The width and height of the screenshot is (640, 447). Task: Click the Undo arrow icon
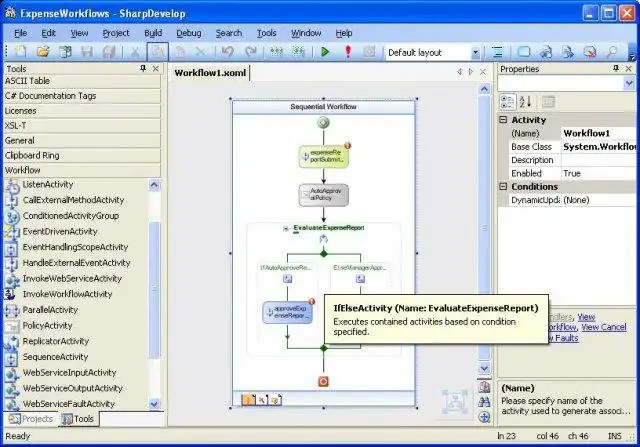(x=227, y=52)
